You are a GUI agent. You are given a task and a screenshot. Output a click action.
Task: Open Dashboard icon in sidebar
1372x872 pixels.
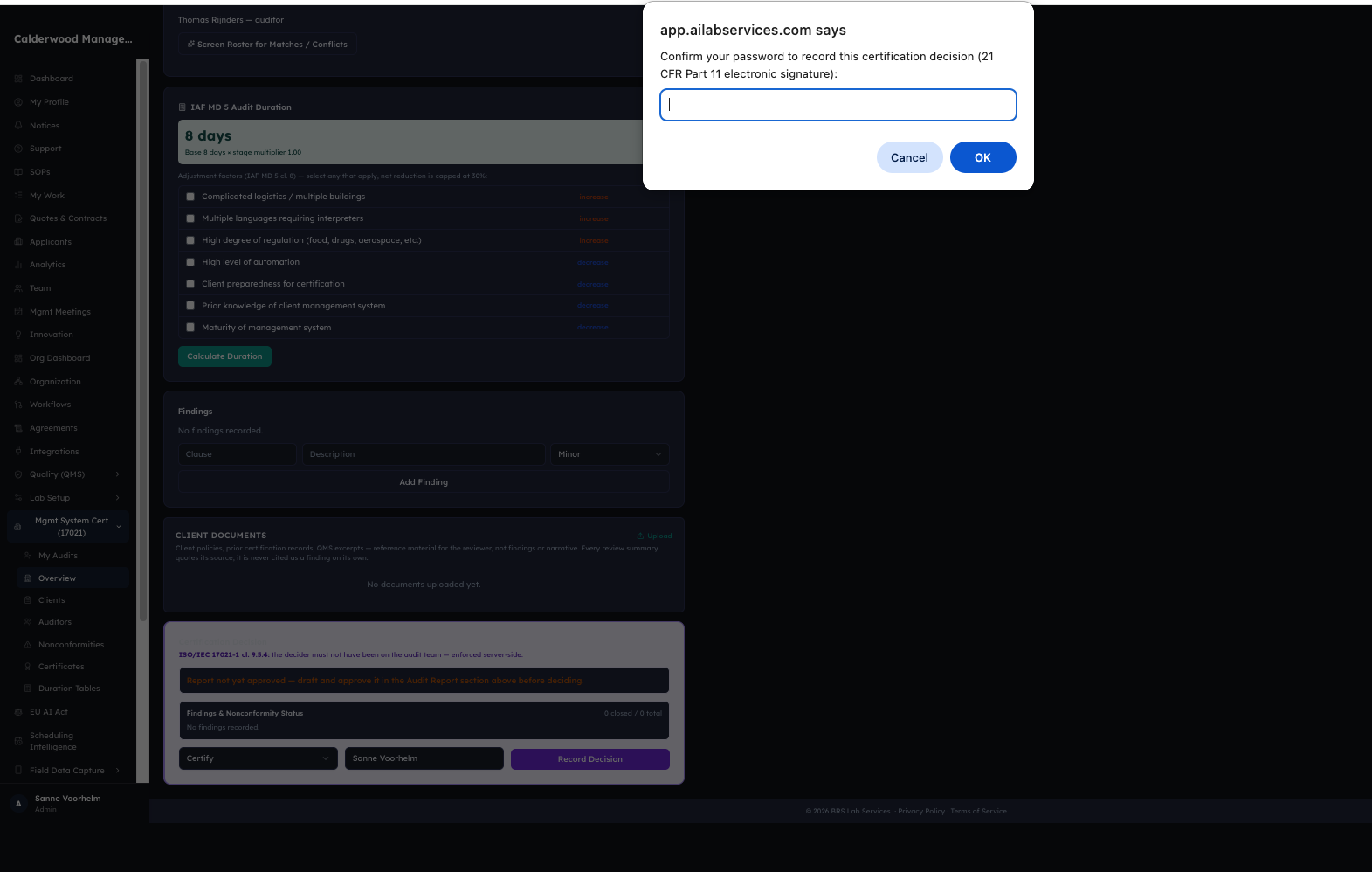18,79
